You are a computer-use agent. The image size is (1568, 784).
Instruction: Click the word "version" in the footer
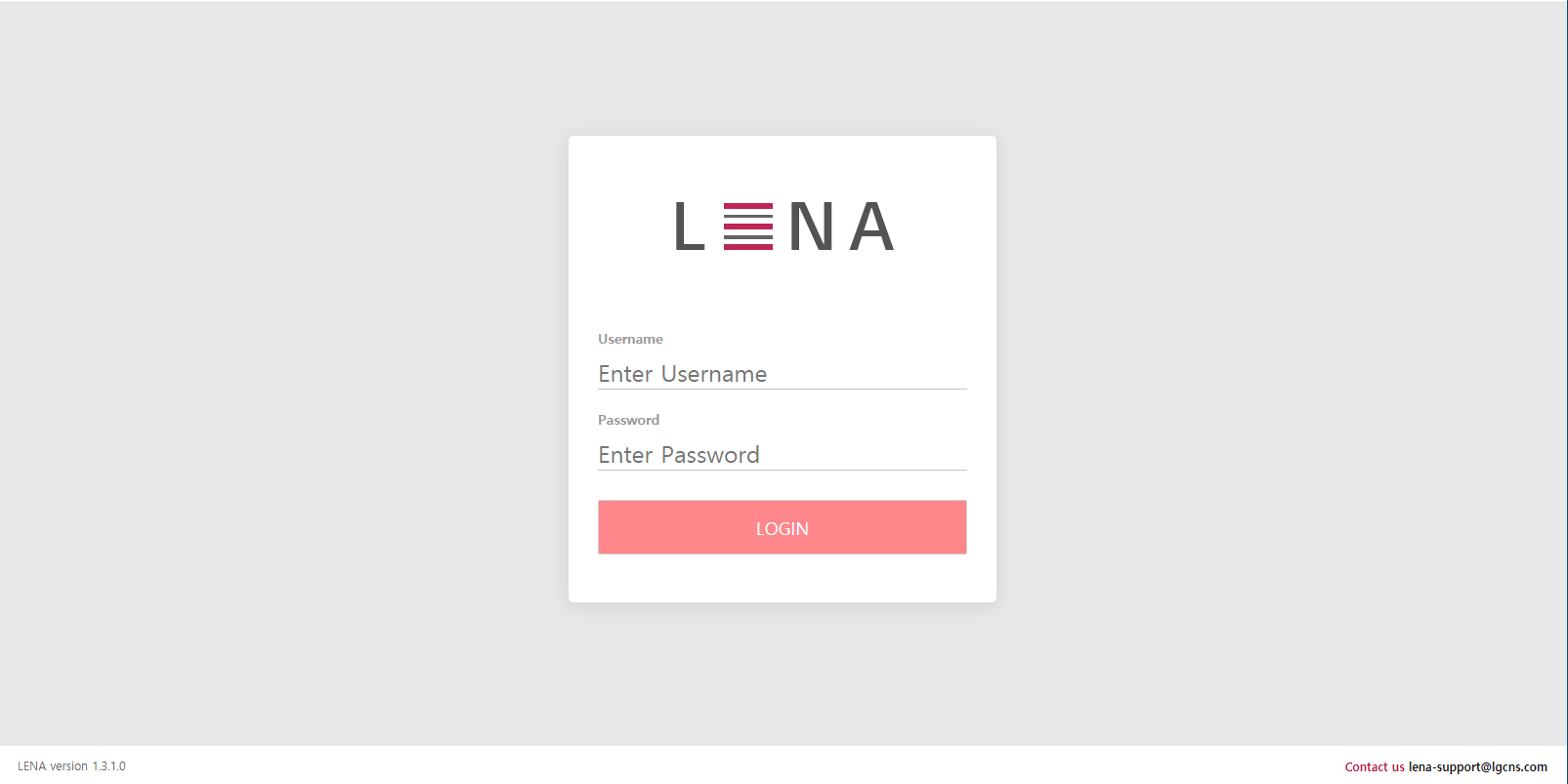68,766
